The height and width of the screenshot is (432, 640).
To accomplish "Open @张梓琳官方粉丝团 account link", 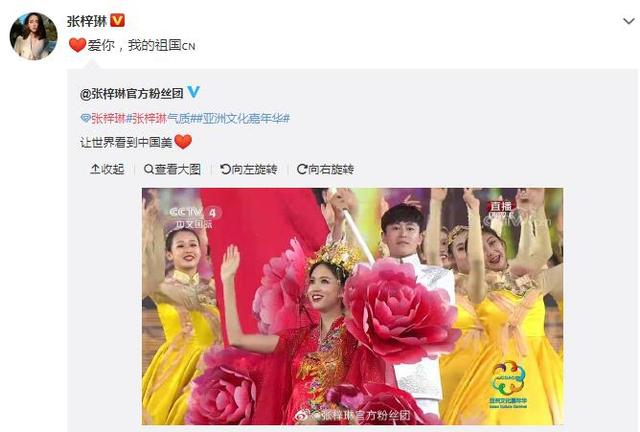I will (x=131, y=94).
